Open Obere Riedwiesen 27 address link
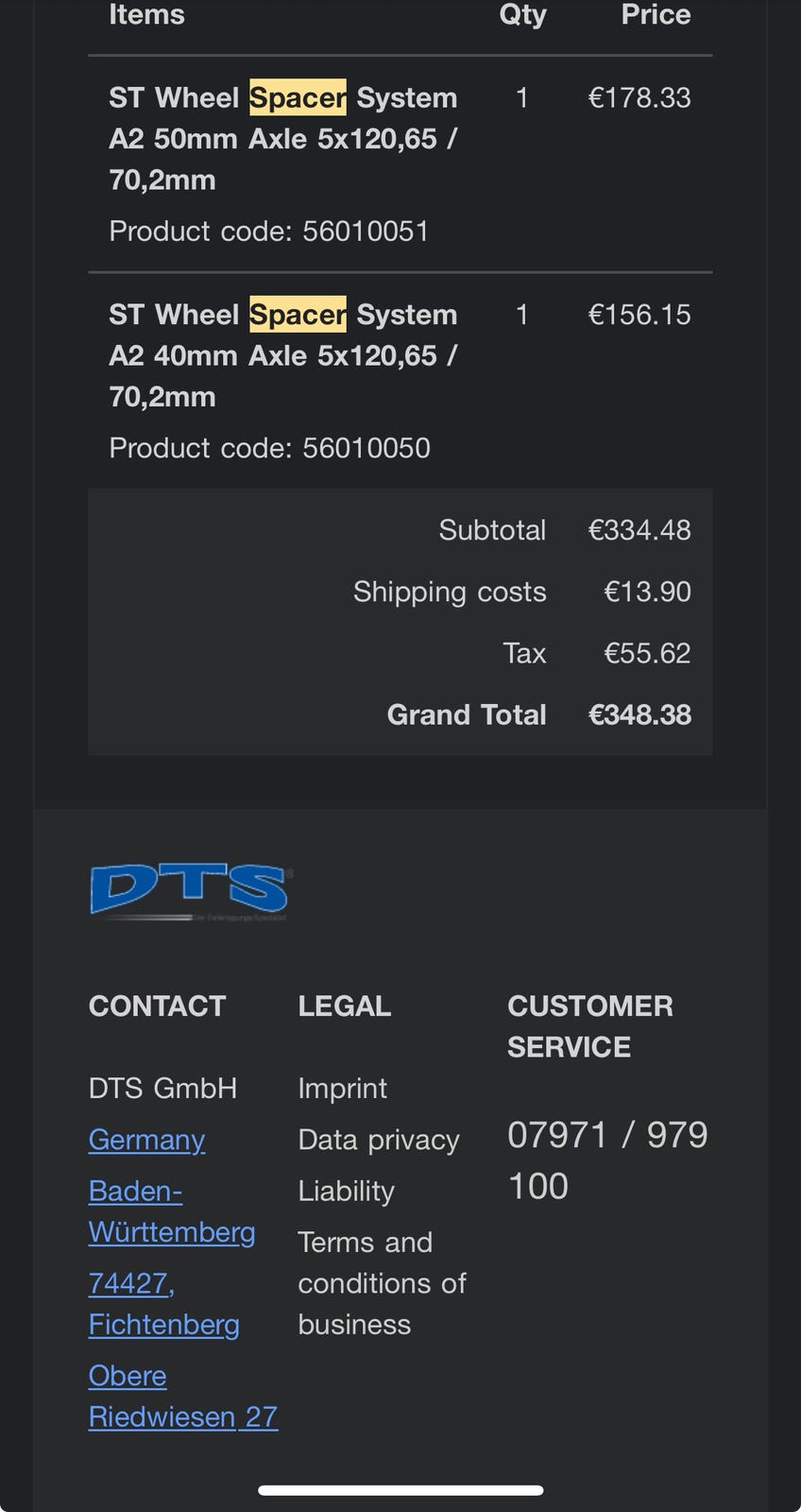 182,1397
